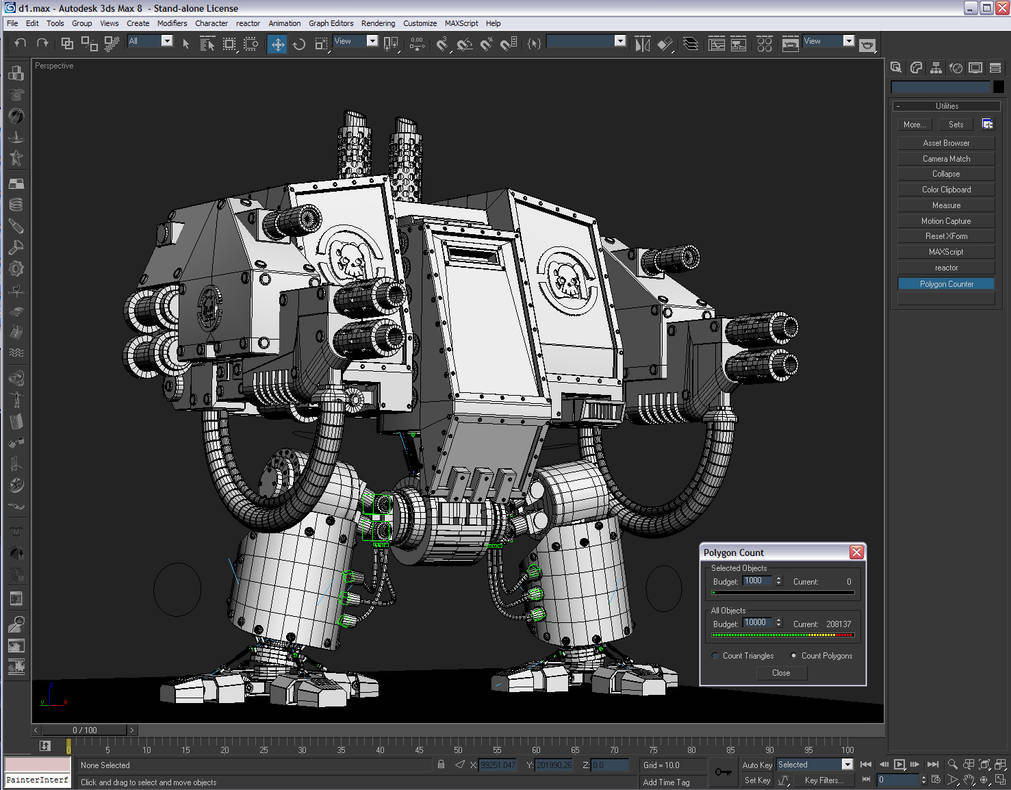Click the Selected Objects Budget field
The width and height of the screenshot is (1011, 790).
[757, 581]
